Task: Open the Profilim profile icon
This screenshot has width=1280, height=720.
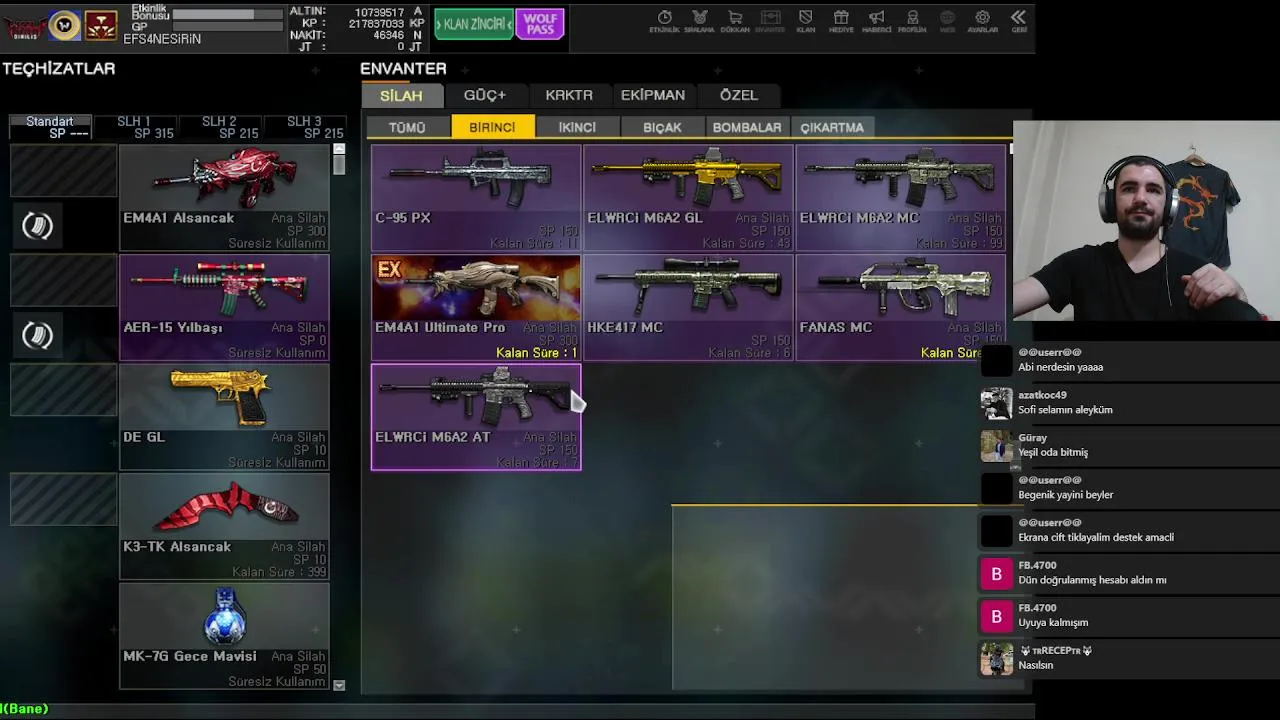Action: pyautogui.click(x=912, y=20)
